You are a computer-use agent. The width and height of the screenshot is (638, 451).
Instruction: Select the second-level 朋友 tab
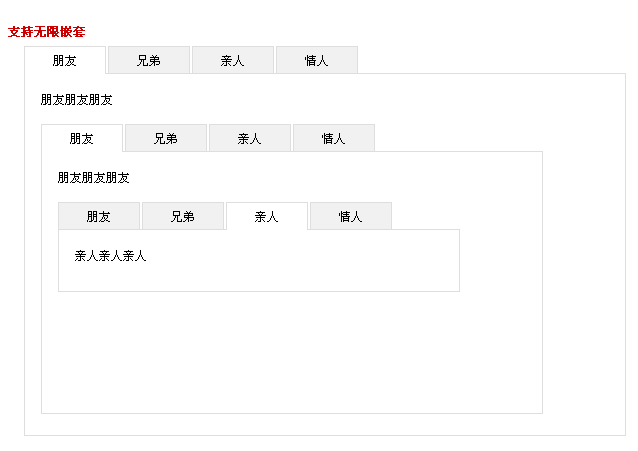[x=82, y=138]
